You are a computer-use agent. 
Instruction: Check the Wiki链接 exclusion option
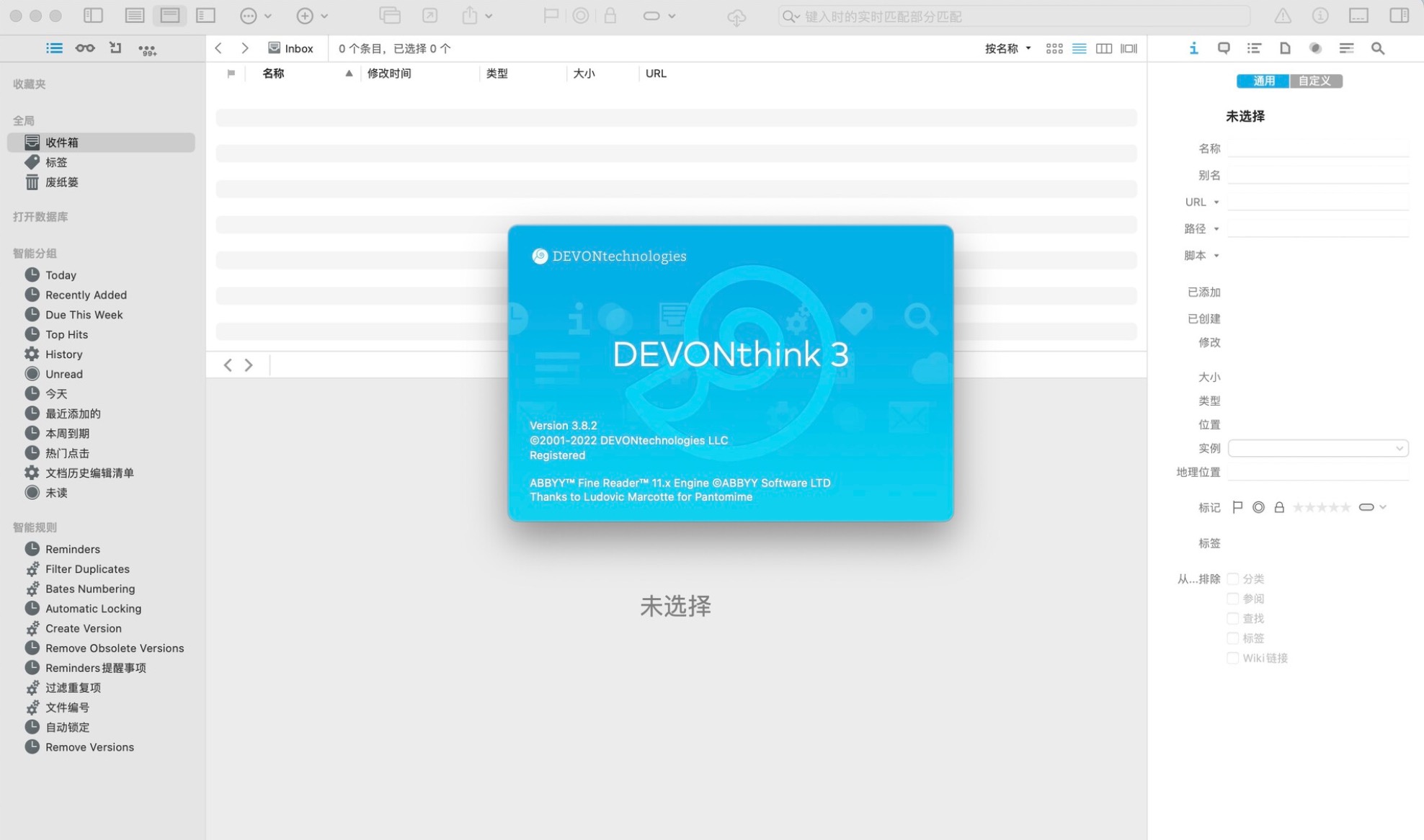(x=1232, y=658)
